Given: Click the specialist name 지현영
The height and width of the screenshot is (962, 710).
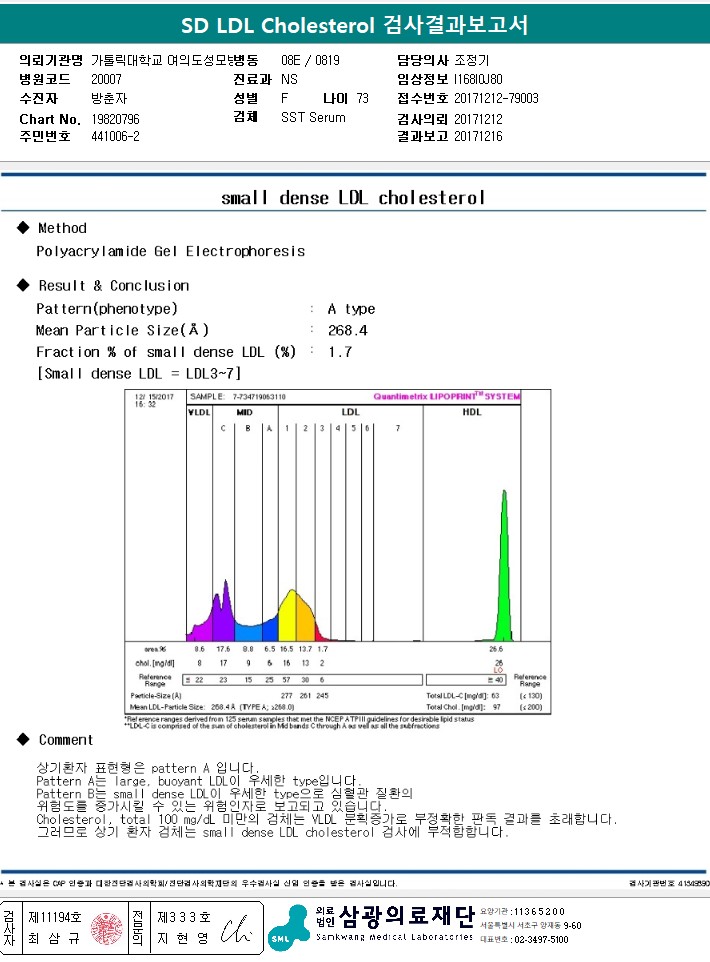Looking at the screenshot, I should pos(183,938).
